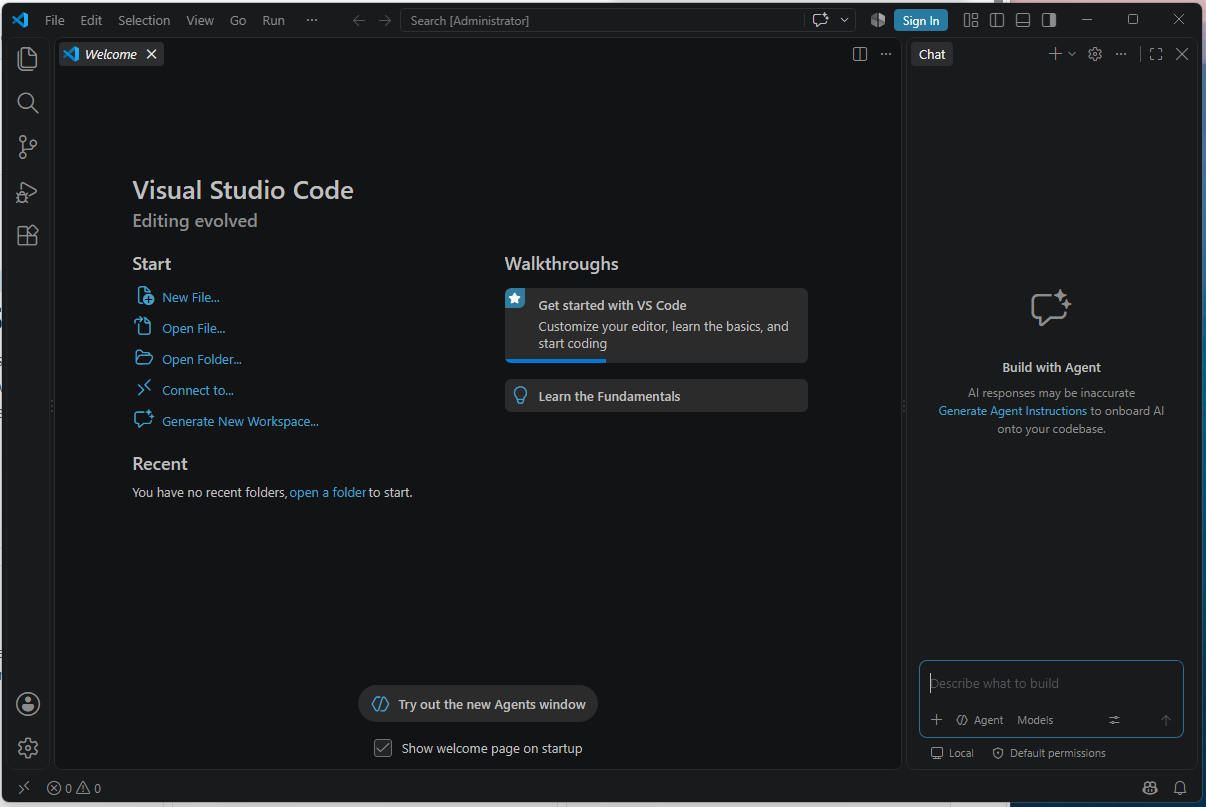Click the Open Folder... link
This screenshot has height=807, width=1206.
tap(202, 359)
